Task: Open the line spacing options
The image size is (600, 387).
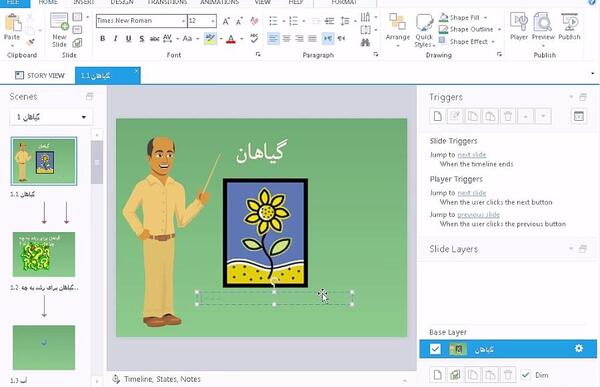Action: pos(345,21)
